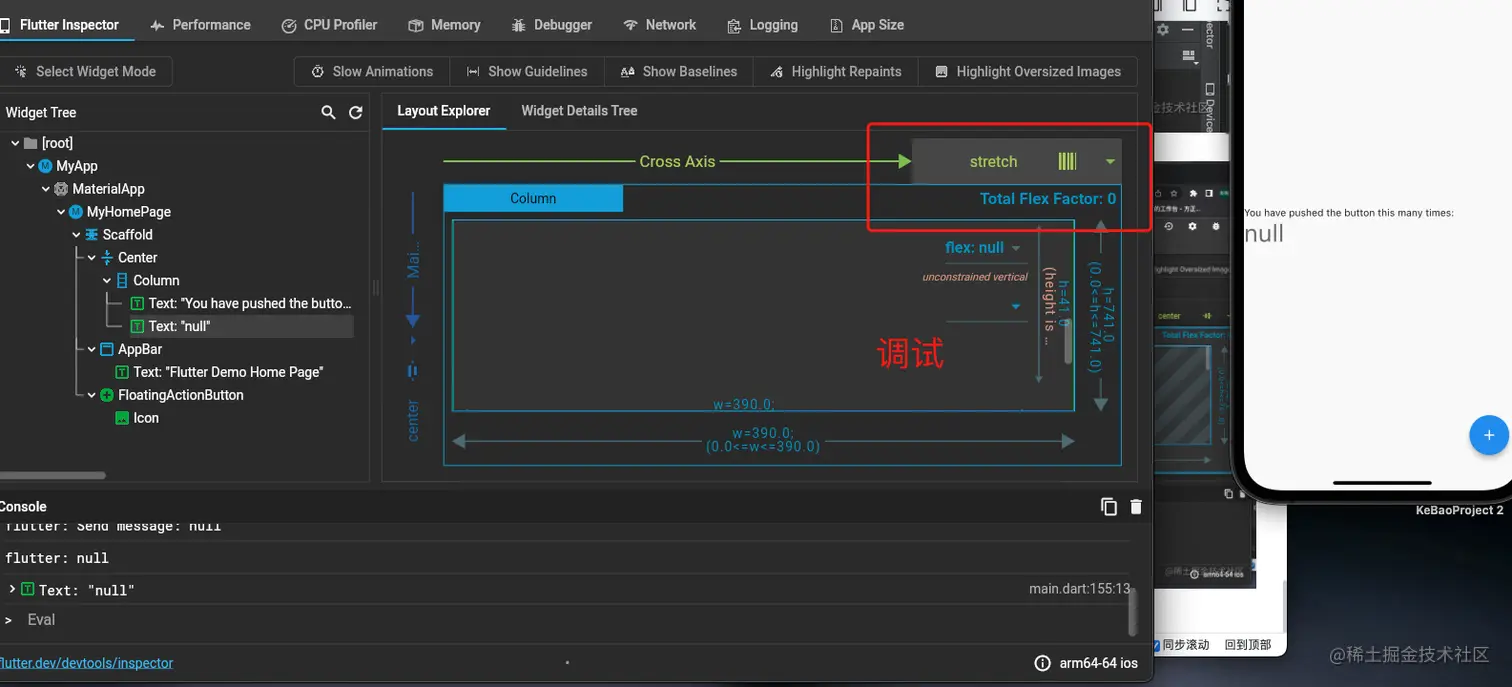This screenshot has height=687, width=1512.
Task: Click the Widget Tree horizontal scrollbar
Action: pos(52,475)
